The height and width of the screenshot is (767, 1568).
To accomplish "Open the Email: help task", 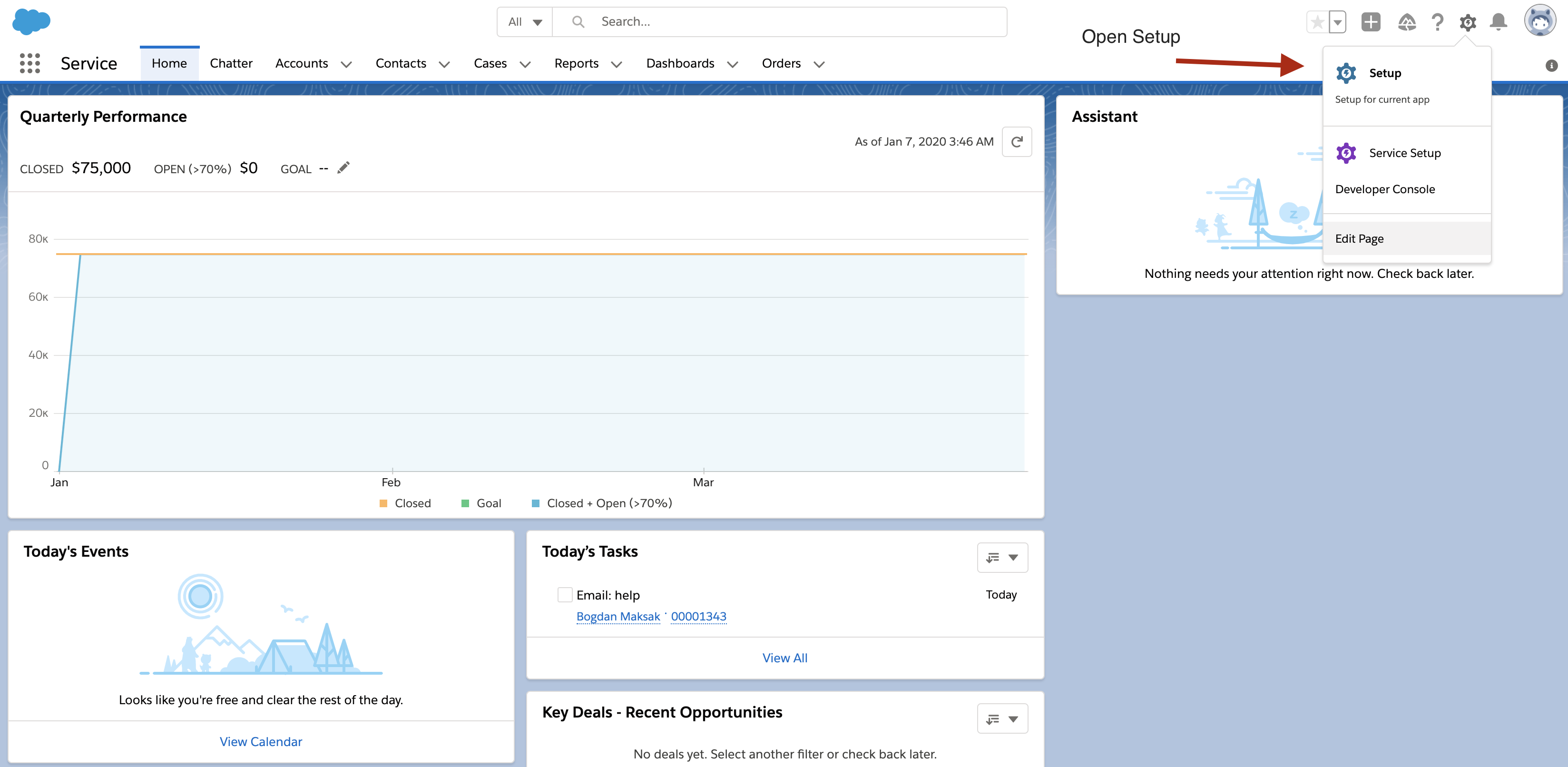I will pos(608,595).
